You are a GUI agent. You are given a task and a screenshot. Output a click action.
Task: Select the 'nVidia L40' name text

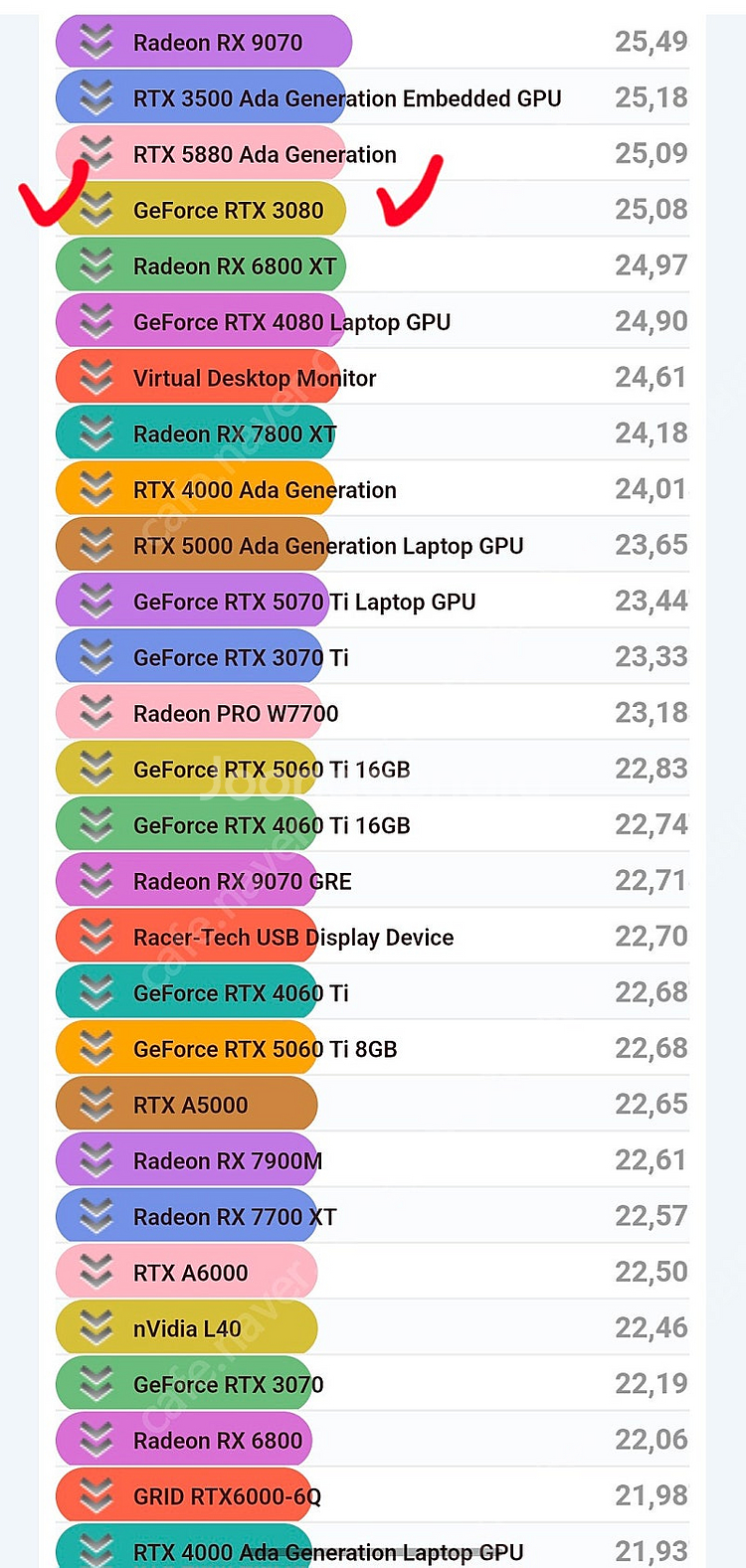tap(187, 1329)
